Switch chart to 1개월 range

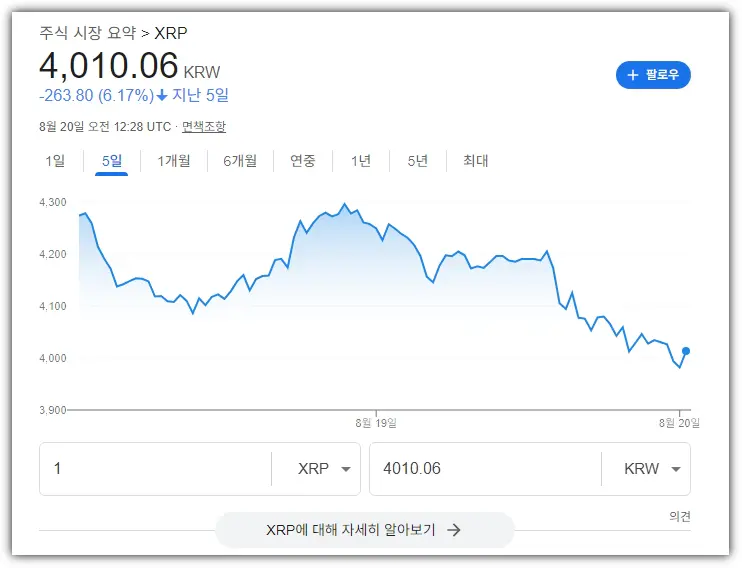pos(174,161)
